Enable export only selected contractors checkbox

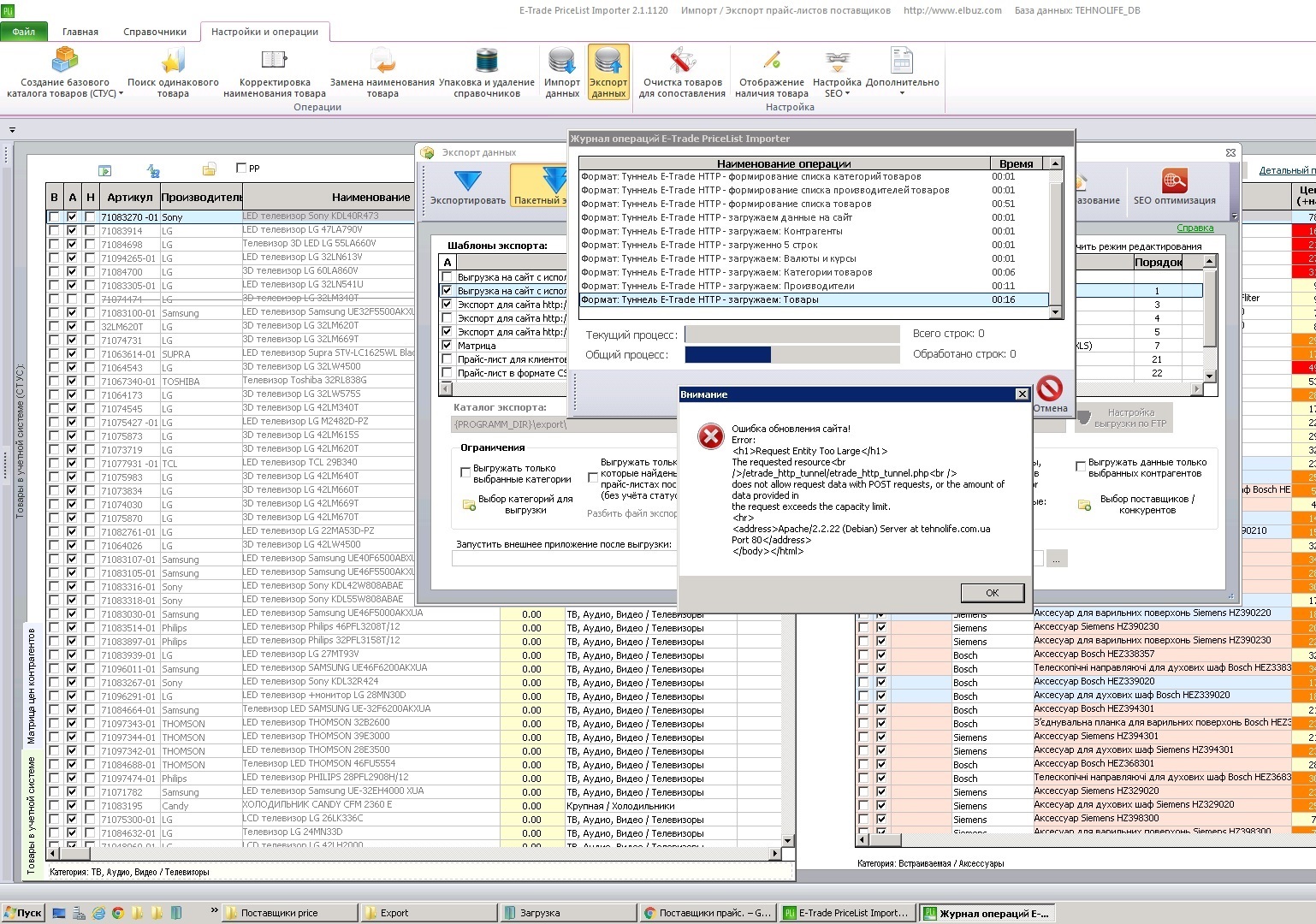[1081, 466]
